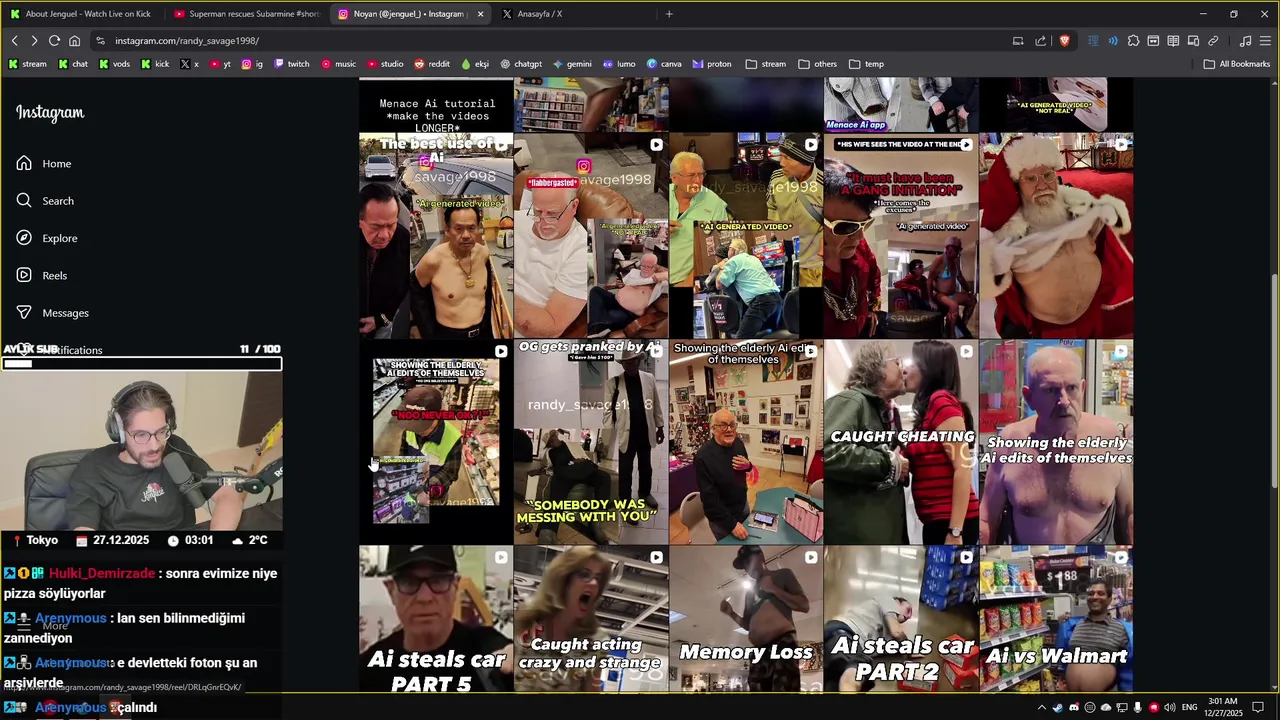The image size is (1280, 720).
Task: Open the studio bookmark
Action: click(x=385, y=64)
